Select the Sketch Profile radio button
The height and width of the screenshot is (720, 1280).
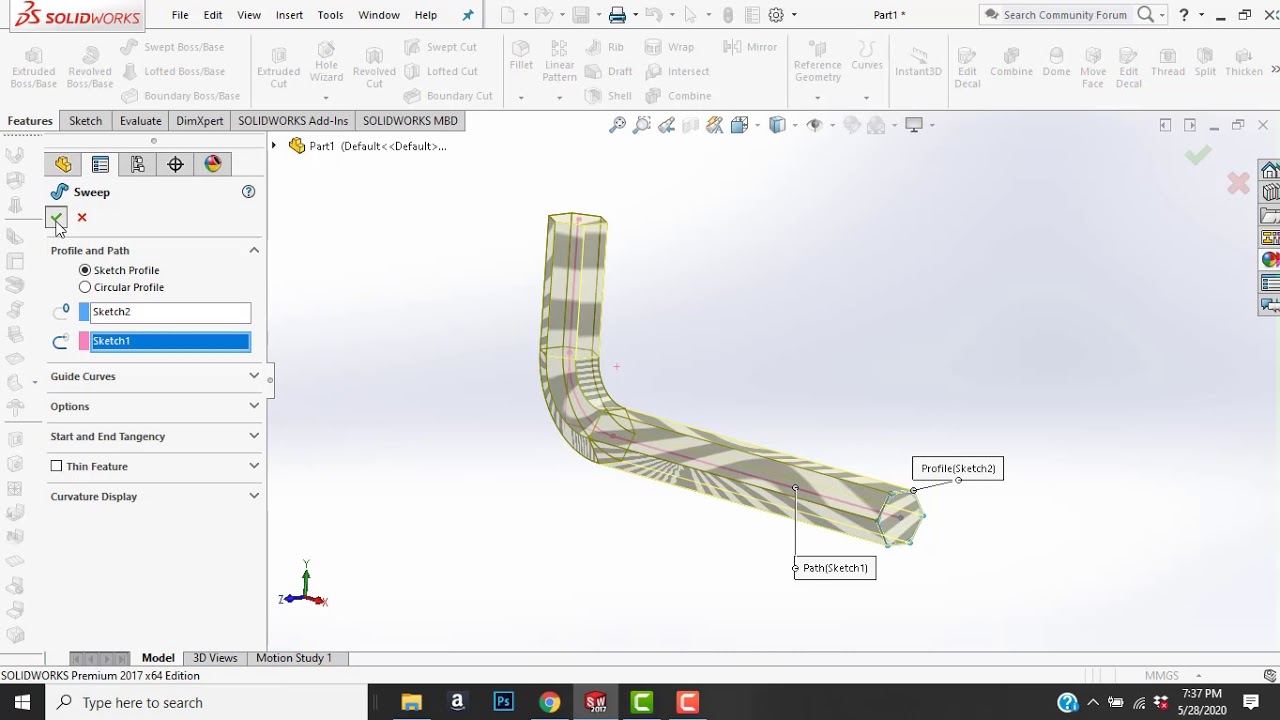[x=85, y=270]
